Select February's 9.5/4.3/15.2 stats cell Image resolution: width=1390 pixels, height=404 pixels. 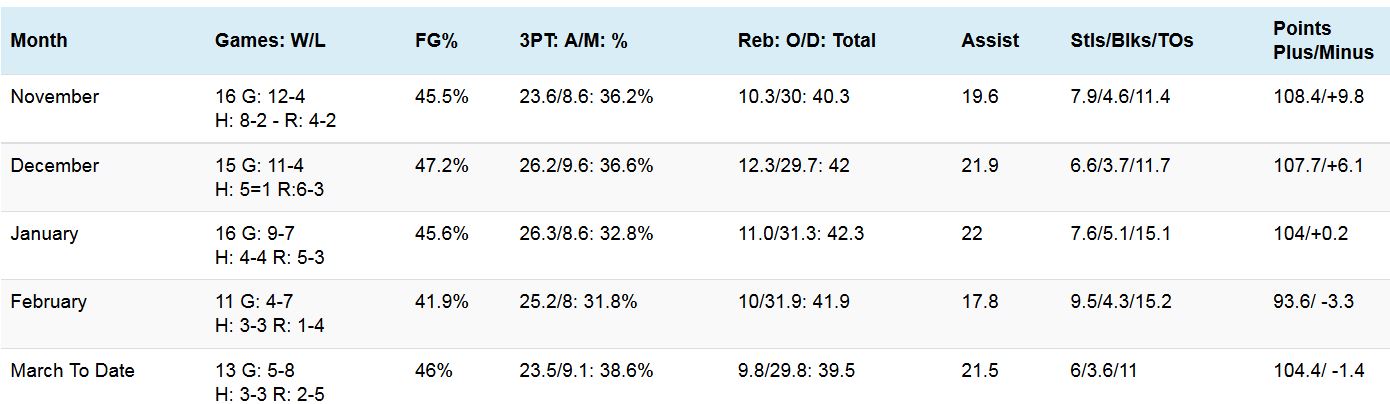coord(1120,302)
